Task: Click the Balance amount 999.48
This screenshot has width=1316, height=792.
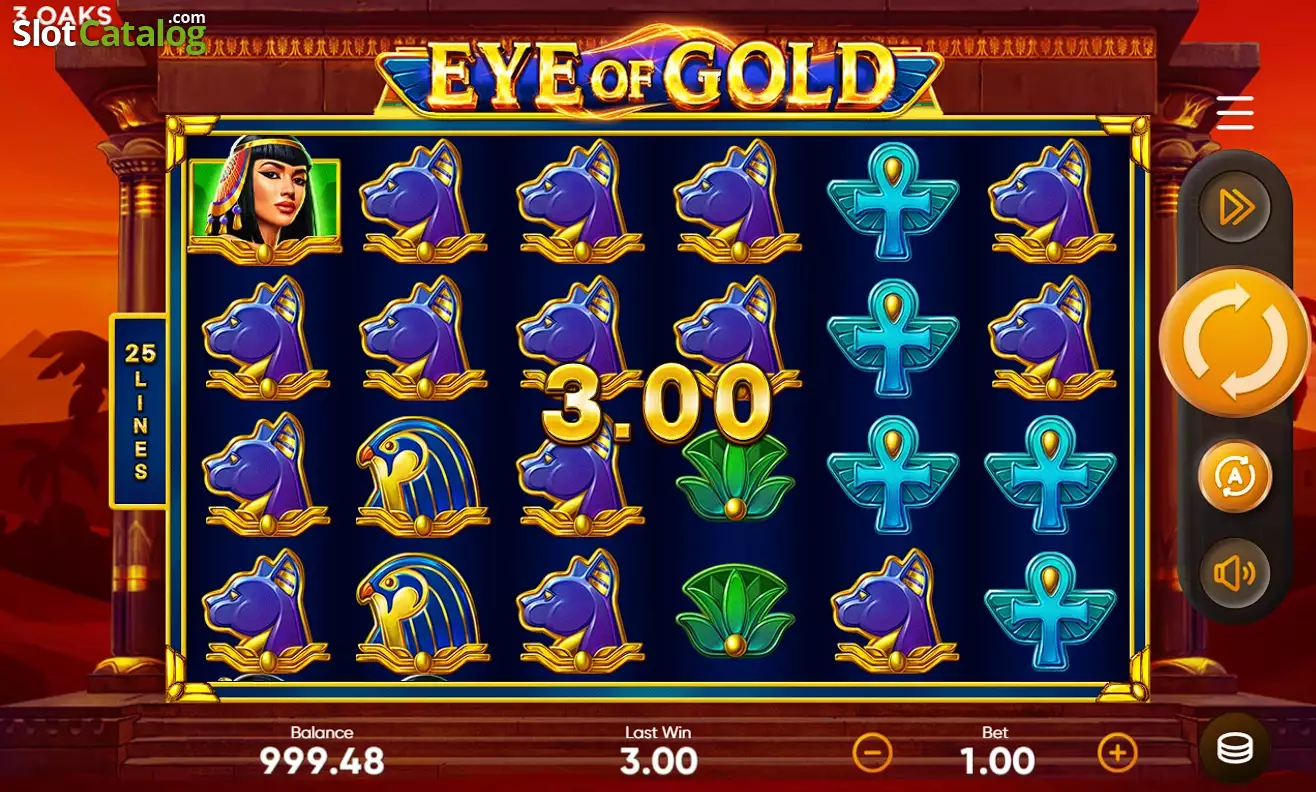Action: tap(322, 762)
